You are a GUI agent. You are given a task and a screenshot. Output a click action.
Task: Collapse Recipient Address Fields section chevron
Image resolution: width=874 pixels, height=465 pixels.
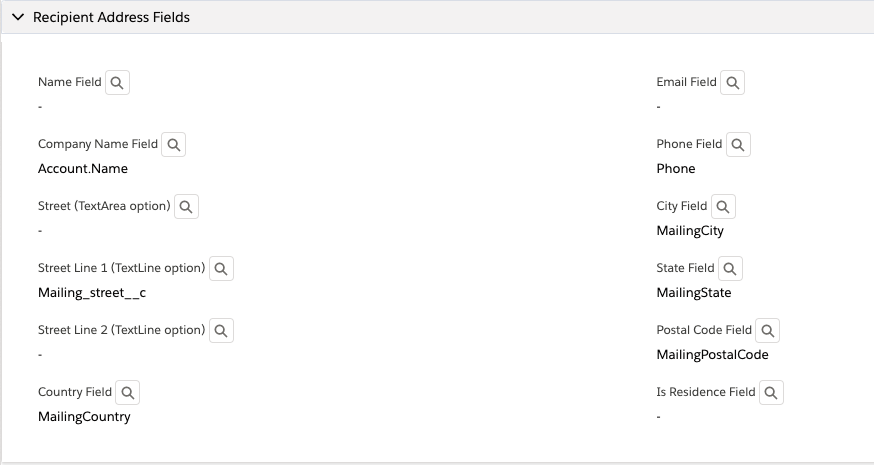point(18,17)
